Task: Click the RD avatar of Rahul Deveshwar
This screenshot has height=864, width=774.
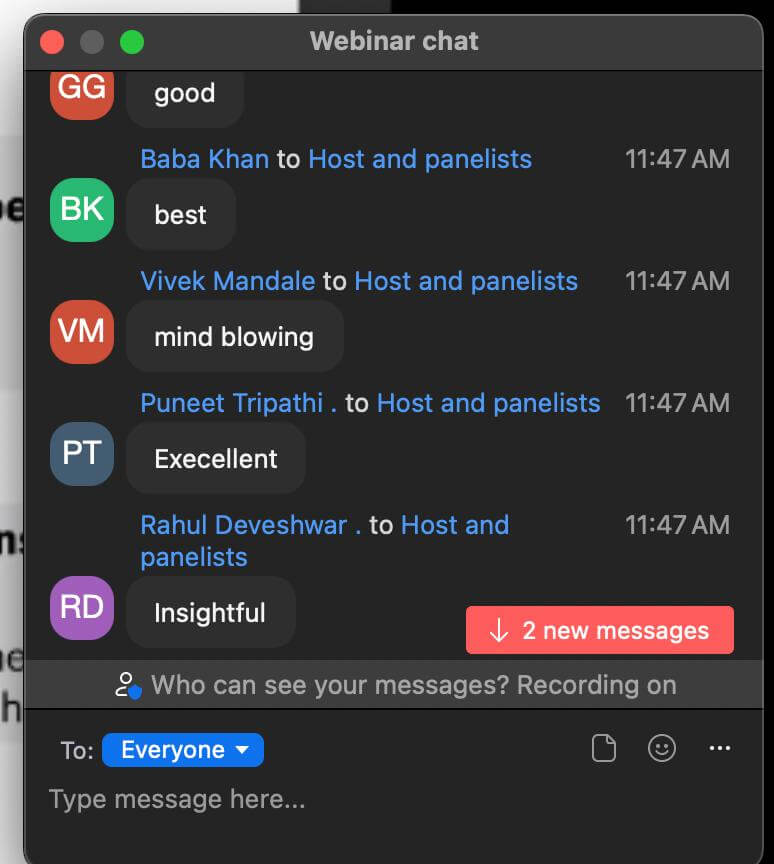Action: point(82,608)
